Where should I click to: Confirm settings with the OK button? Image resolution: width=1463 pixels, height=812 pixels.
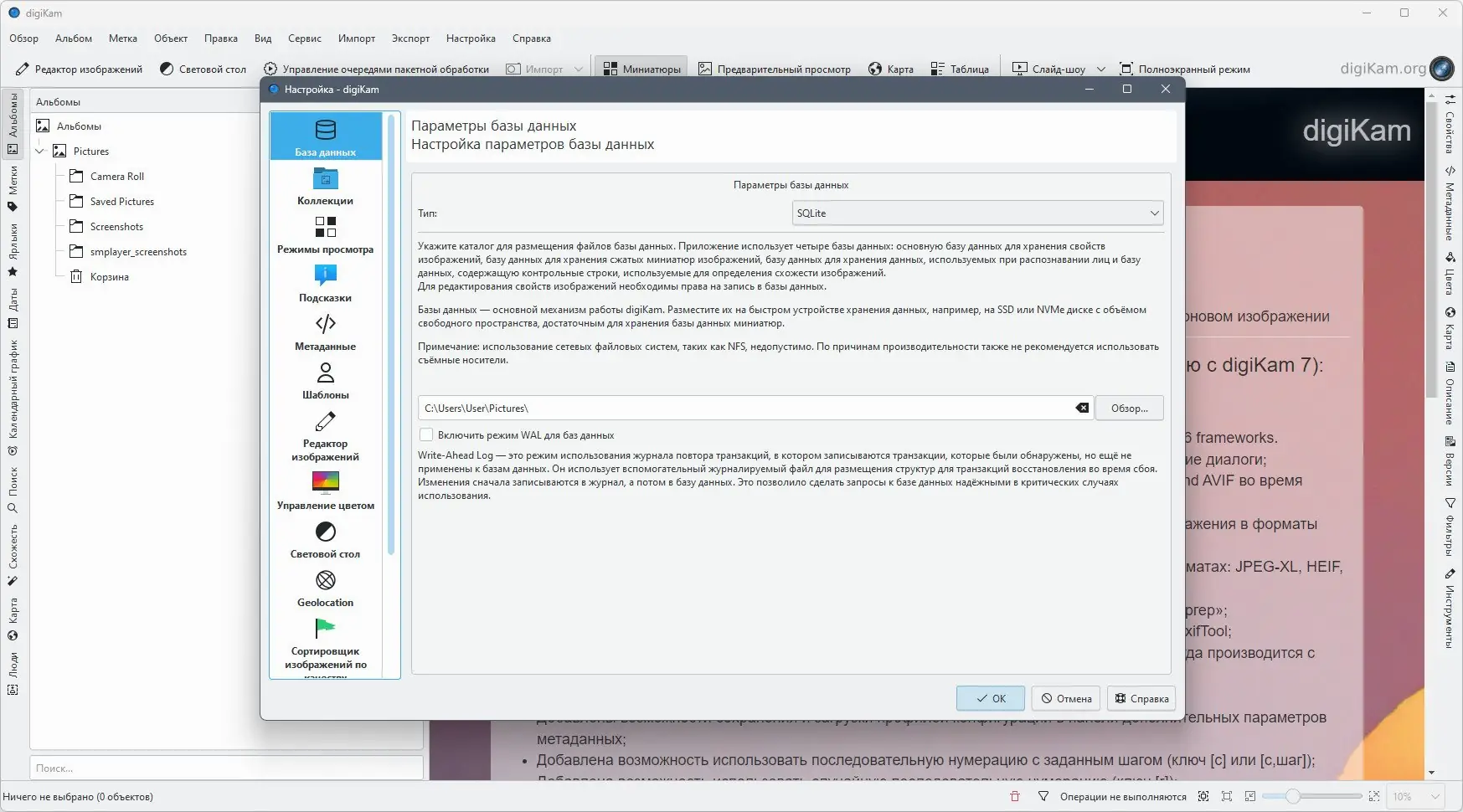click(x=991, y=698)
